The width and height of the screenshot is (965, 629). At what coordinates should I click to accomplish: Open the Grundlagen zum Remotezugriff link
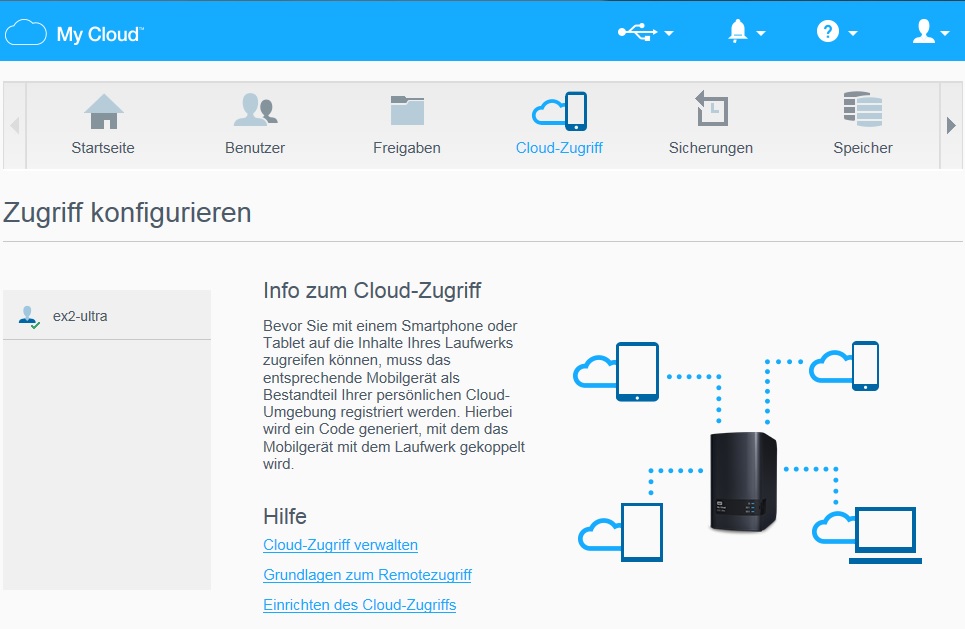(367, 574)
